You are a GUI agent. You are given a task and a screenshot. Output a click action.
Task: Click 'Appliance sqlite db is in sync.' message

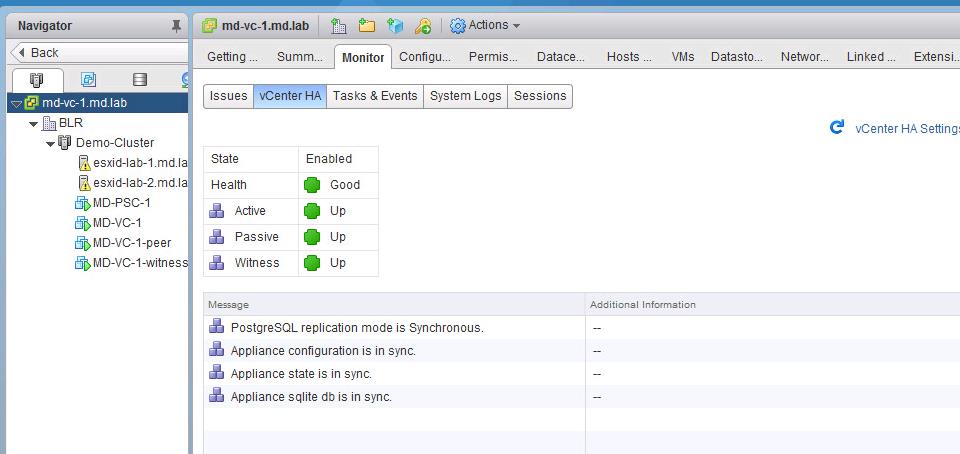(x=311, y=397)
